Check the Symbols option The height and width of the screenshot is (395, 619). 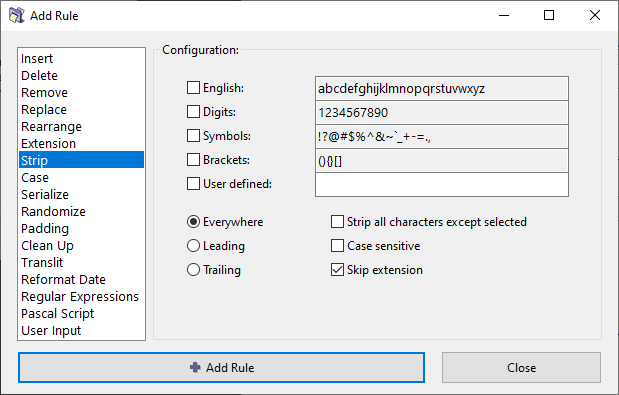(x=193, y=136)
